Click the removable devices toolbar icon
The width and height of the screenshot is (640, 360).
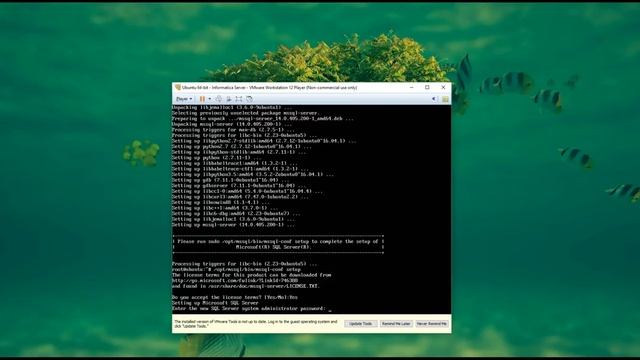point(229,99)
